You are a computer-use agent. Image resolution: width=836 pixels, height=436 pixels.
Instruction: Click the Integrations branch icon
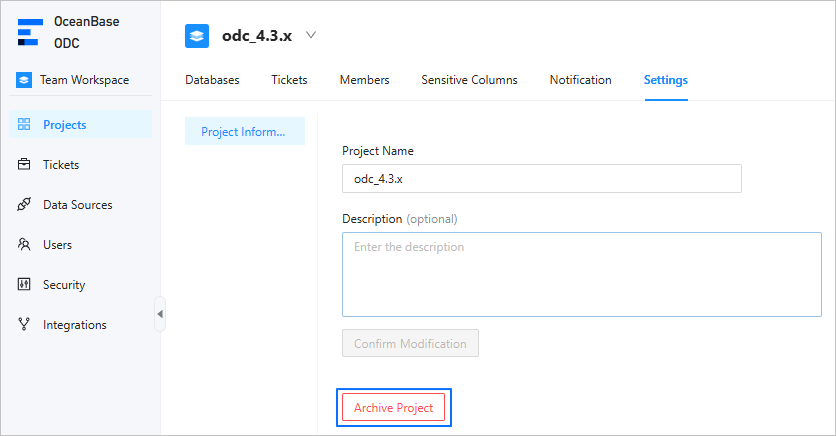(25, 325)
